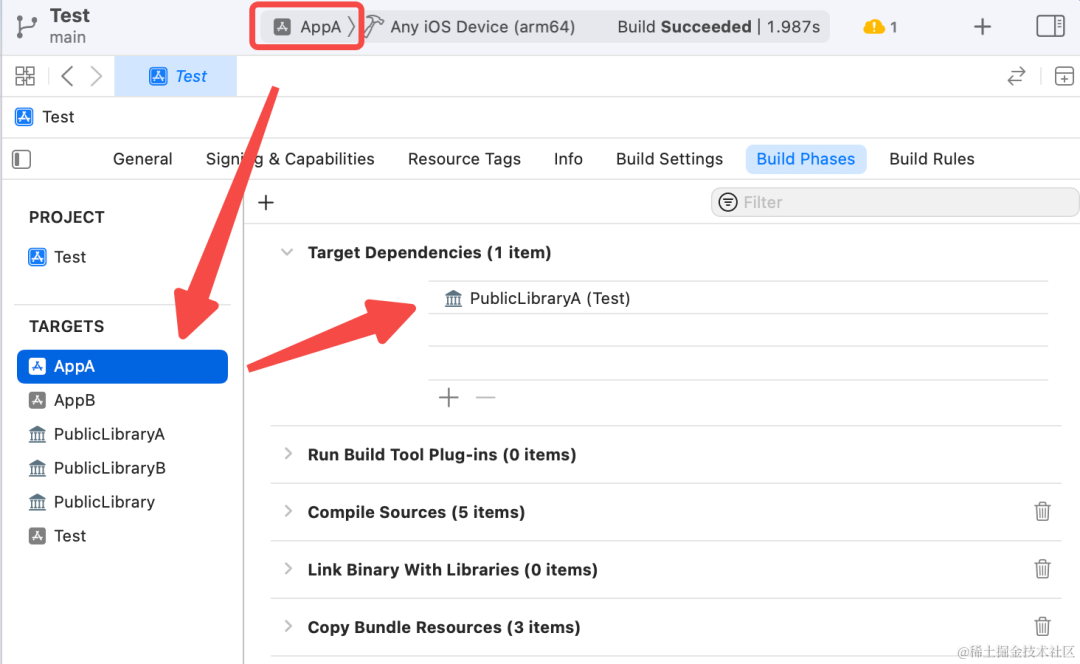
Task: Expand the Compile Sources section
Action: 288,511
